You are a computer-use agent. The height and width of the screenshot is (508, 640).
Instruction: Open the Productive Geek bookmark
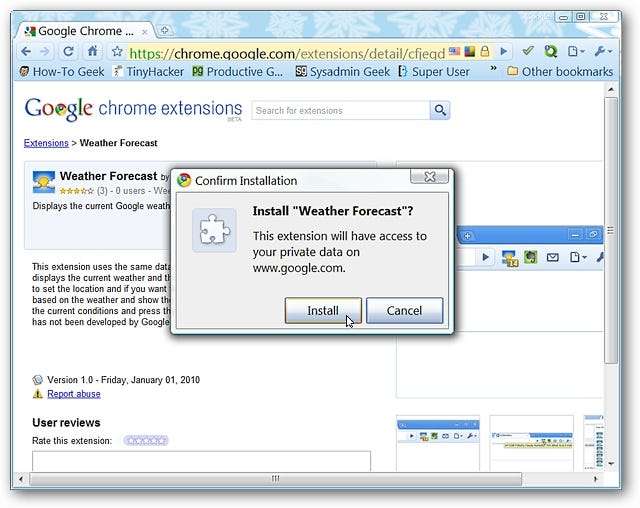tap(238, 72)
